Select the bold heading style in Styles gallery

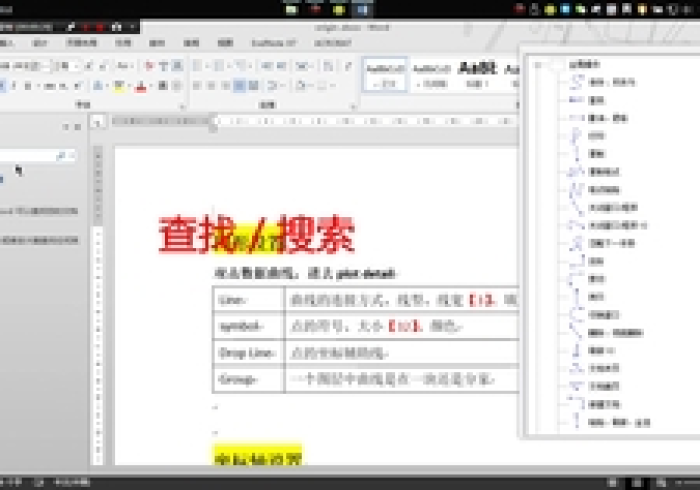click(477, 75)
